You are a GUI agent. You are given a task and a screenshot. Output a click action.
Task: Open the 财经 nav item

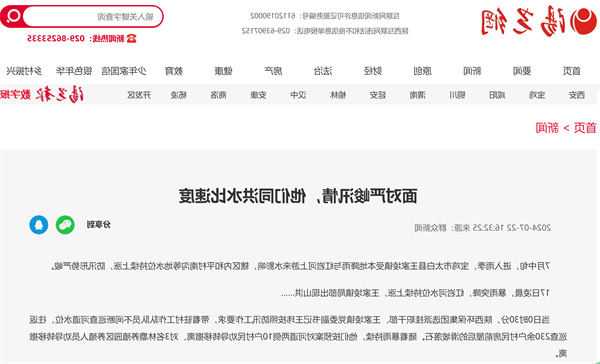pyautogui.click(x=373, y=71)
